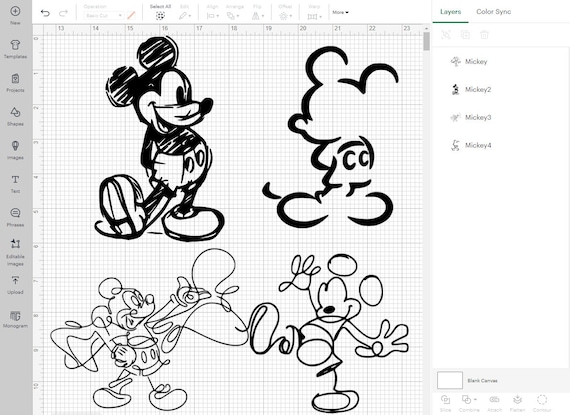Click the canvas vertical scrollbar

tap(426, 41)
